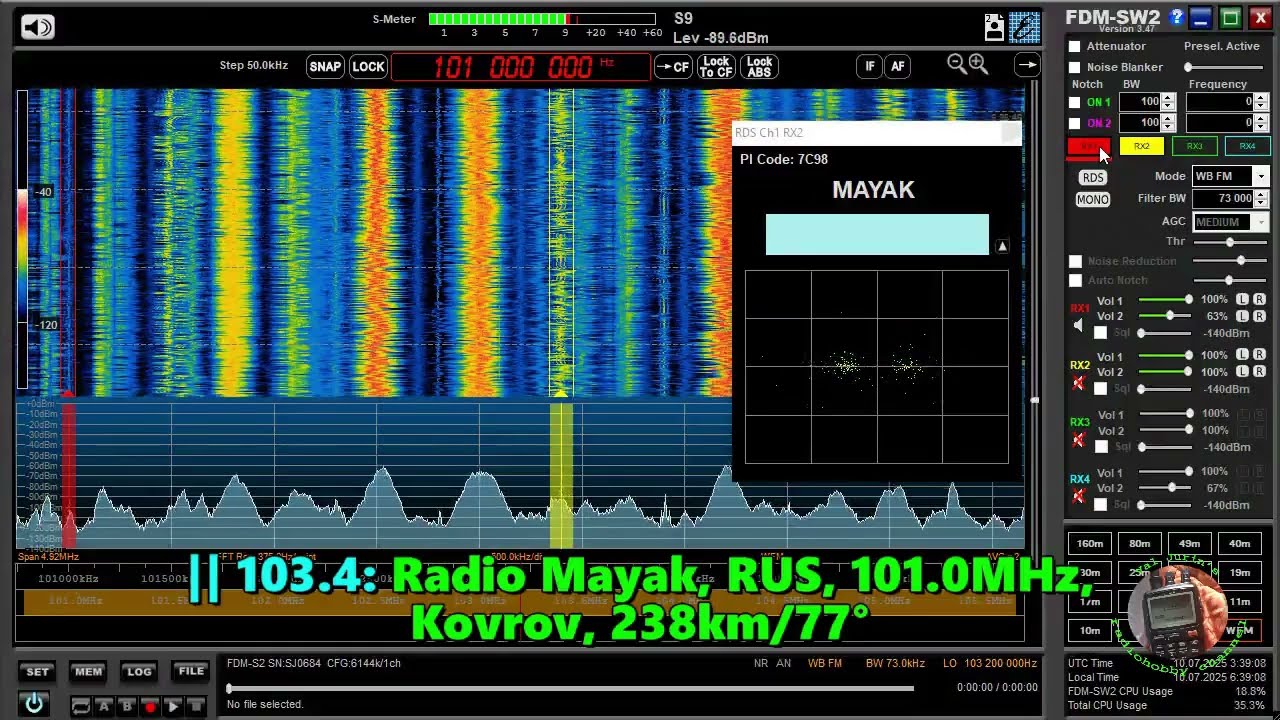Image resolution: width=1280 pixels, height=720 pixels.
Task: Play the selected file
Action: (173, 706)
